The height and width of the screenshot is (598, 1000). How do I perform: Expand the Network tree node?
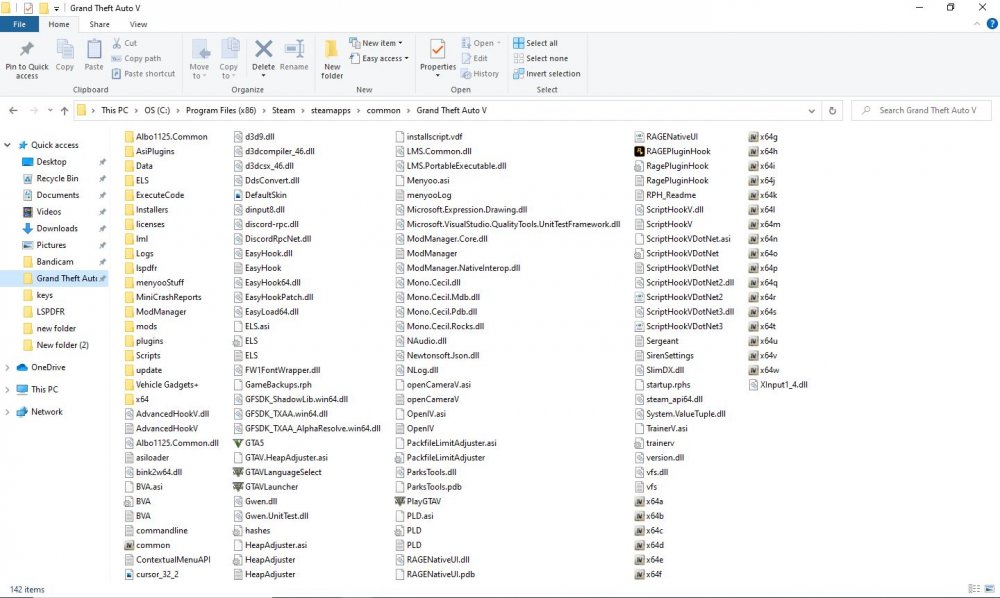point(8,412)
